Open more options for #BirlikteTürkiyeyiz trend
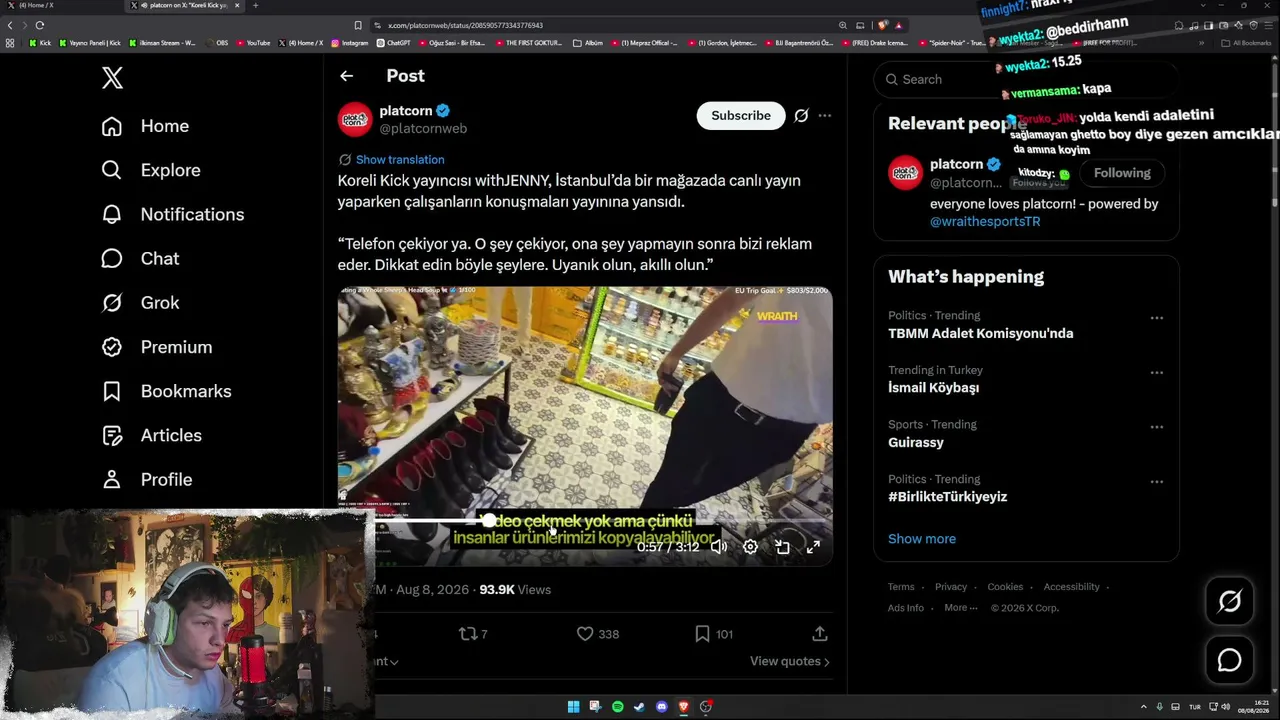This screenshot has height=720, width=1280. click(1157, 482)
